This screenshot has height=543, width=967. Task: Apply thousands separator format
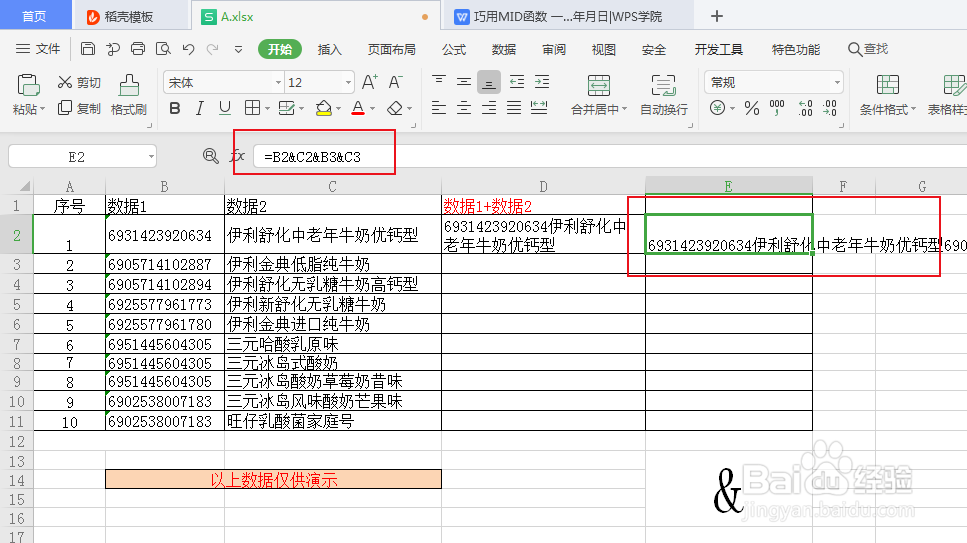(x=777, y=109)
